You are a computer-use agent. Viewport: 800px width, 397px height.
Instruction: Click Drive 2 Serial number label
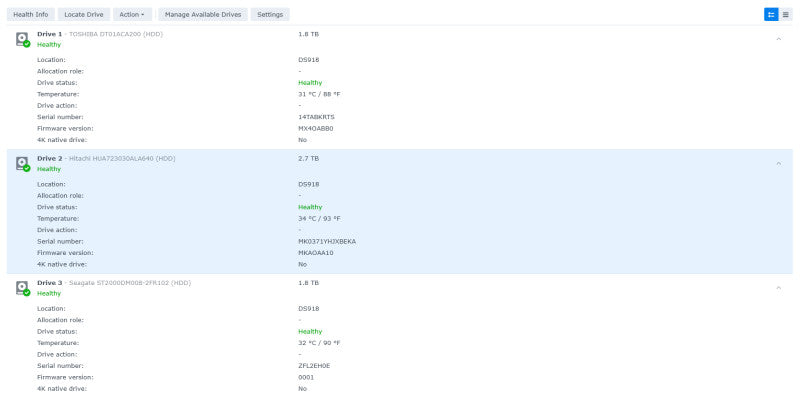(60, 241)
